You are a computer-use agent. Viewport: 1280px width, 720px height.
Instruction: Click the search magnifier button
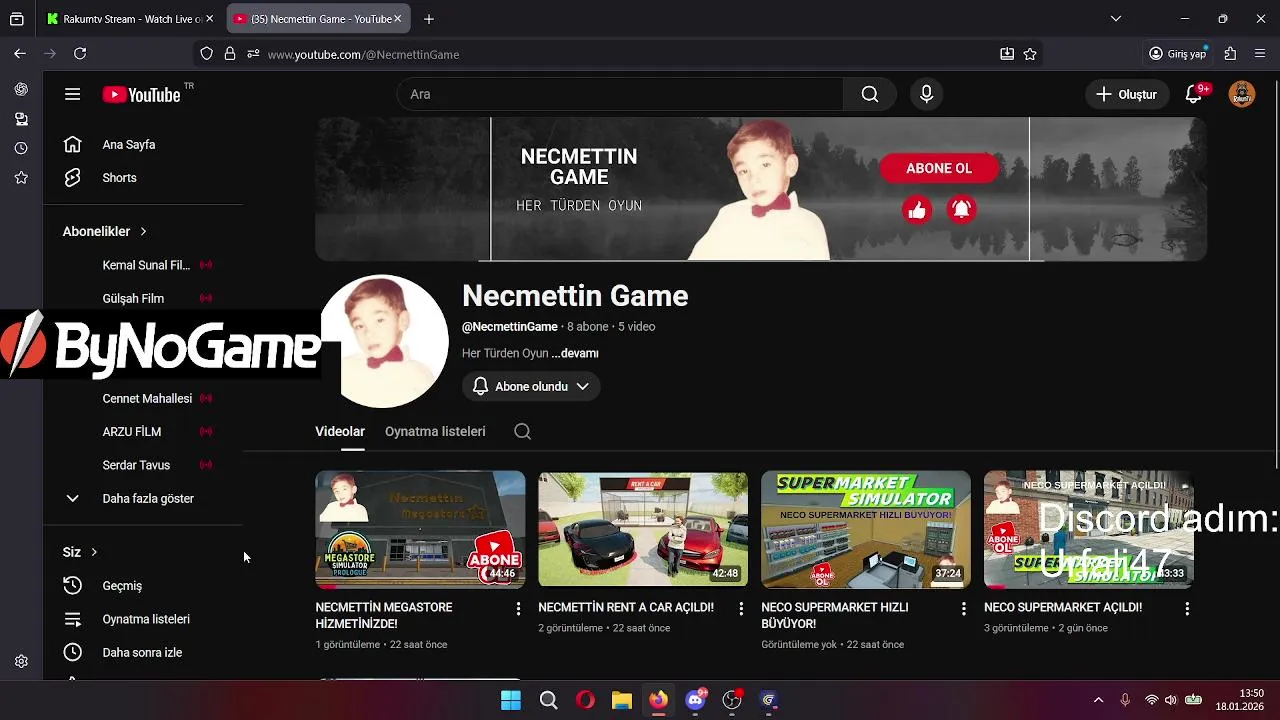click(x=870, y=94)
